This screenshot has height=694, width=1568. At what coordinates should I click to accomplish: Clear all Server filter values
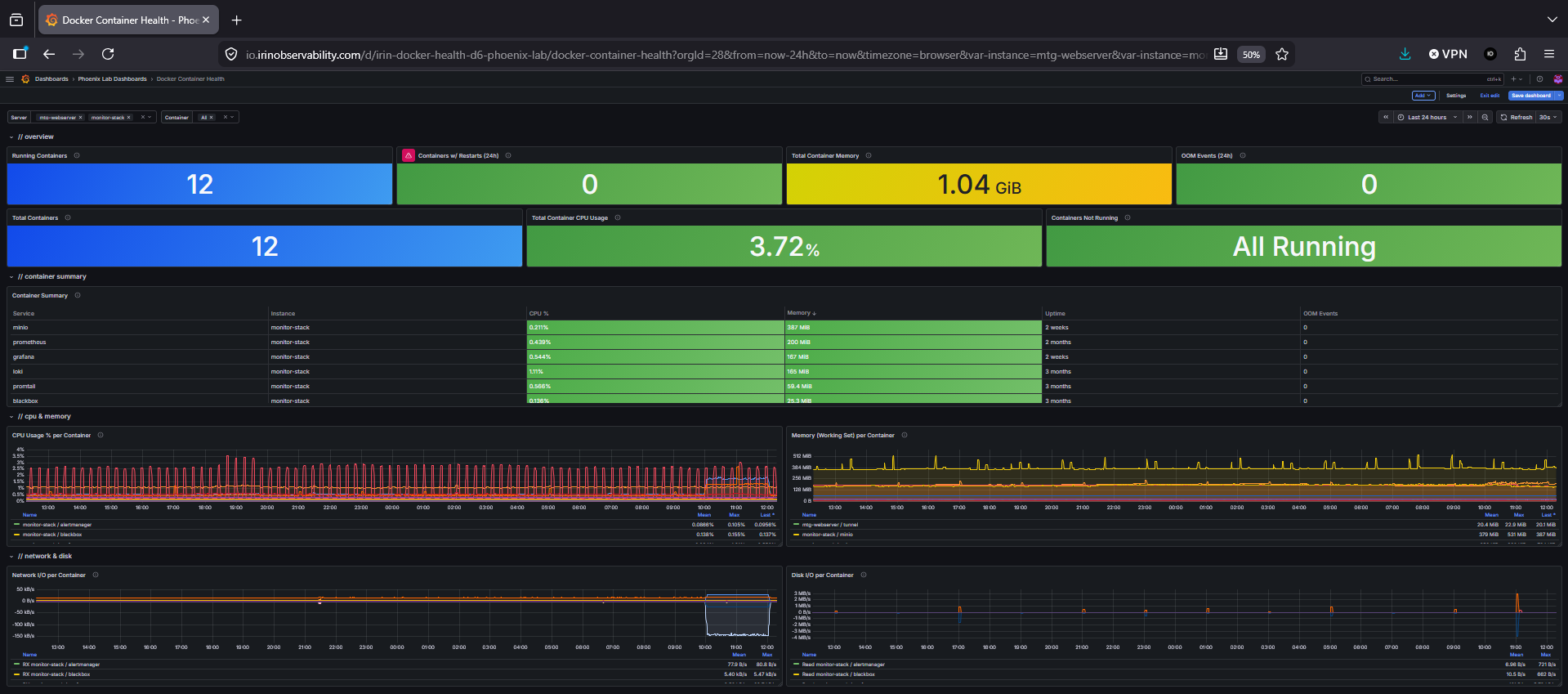point(142,117)
